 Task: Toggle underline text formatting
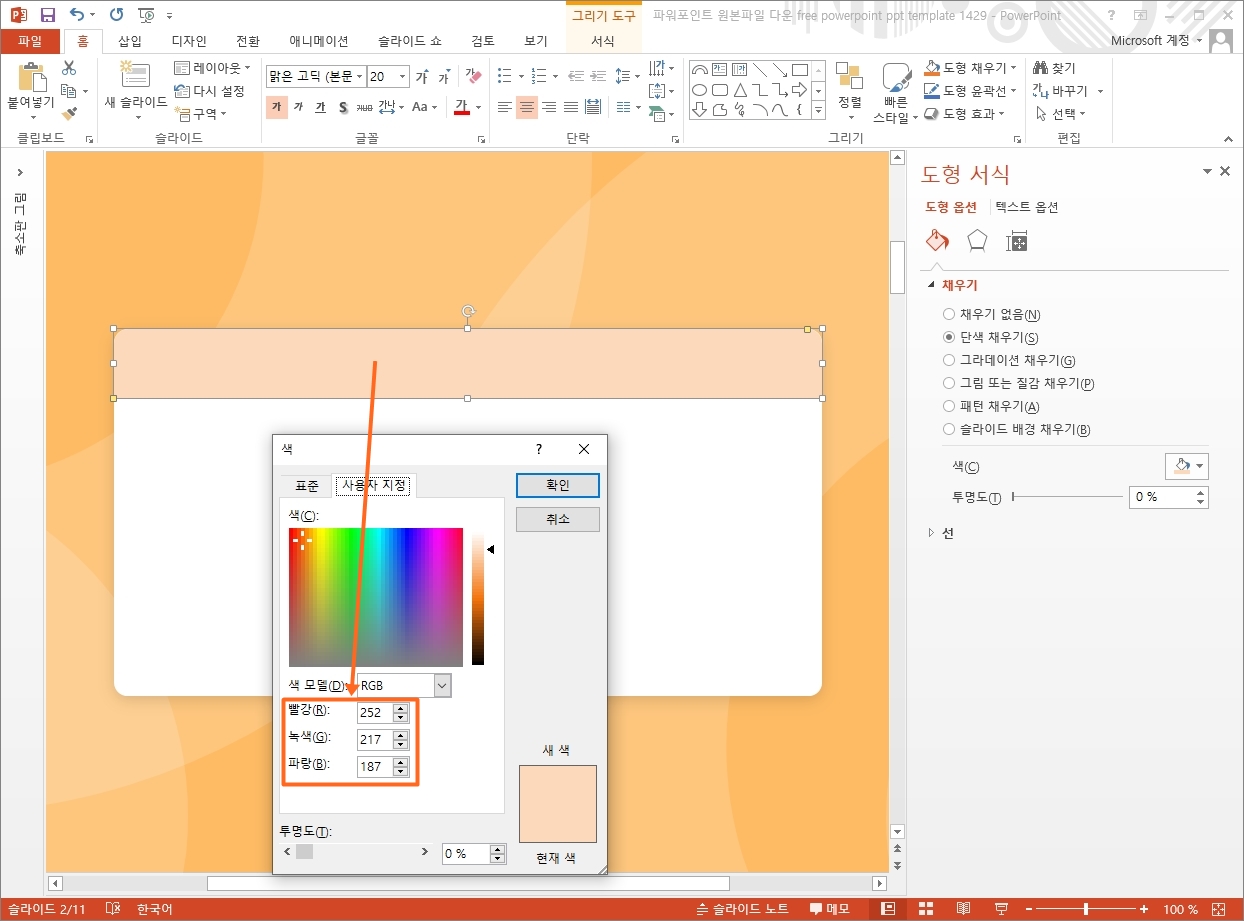(x=320, y=107)
